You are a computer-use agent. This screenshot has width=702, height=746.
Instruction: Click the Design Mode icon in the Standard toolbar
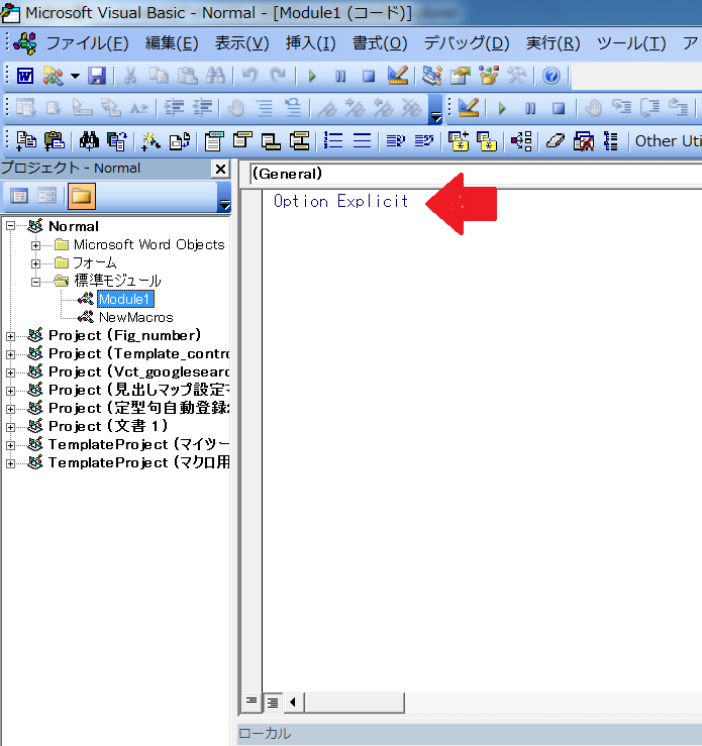[x=397, y=76]
